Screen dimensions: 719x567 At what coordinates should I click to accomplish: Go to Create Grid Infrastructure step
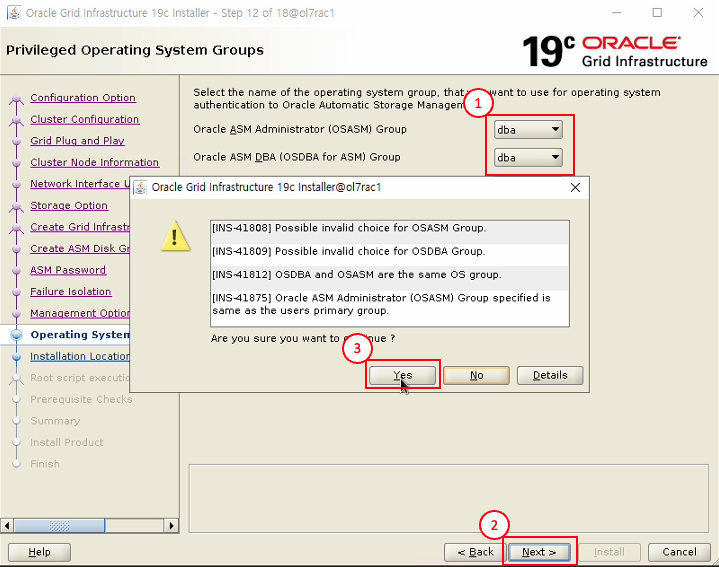(80, 227)
